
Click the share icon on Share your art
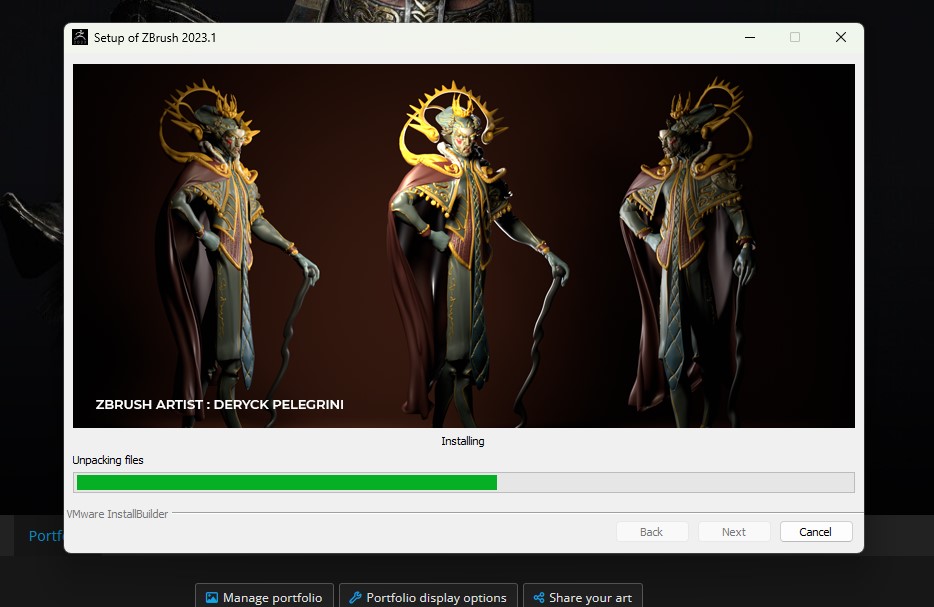click(x=539, y=597)
